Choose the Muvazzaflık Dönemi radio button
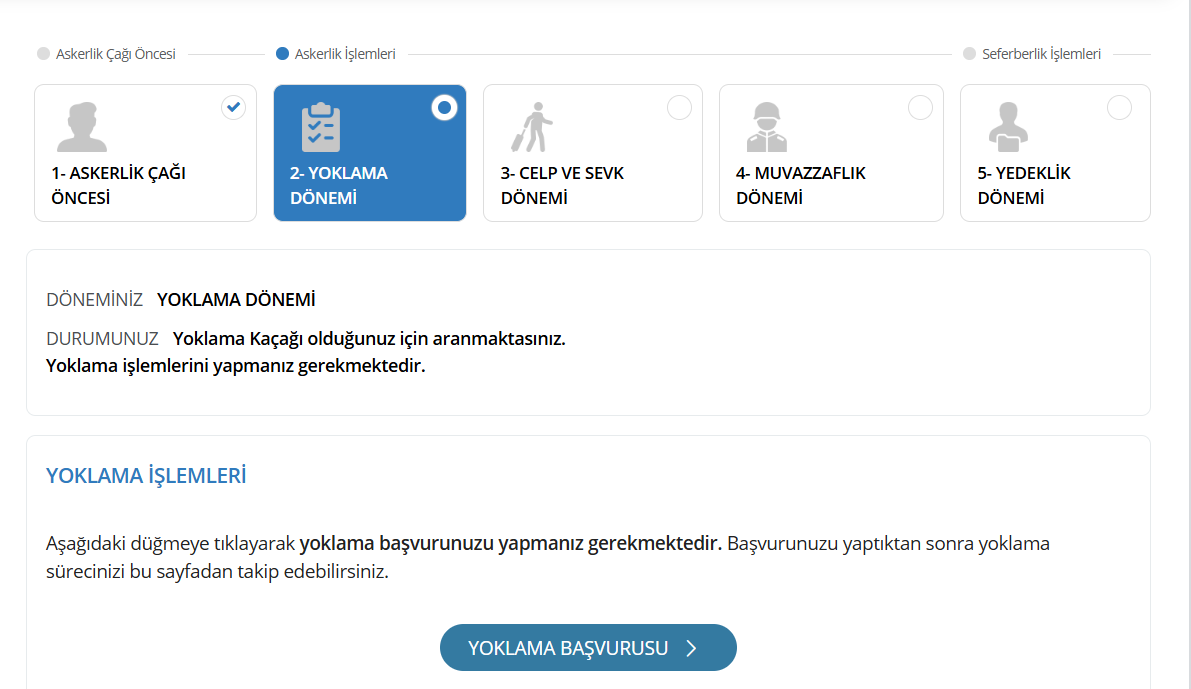Viewport: 1191px width, 689px height. [920, 107]
